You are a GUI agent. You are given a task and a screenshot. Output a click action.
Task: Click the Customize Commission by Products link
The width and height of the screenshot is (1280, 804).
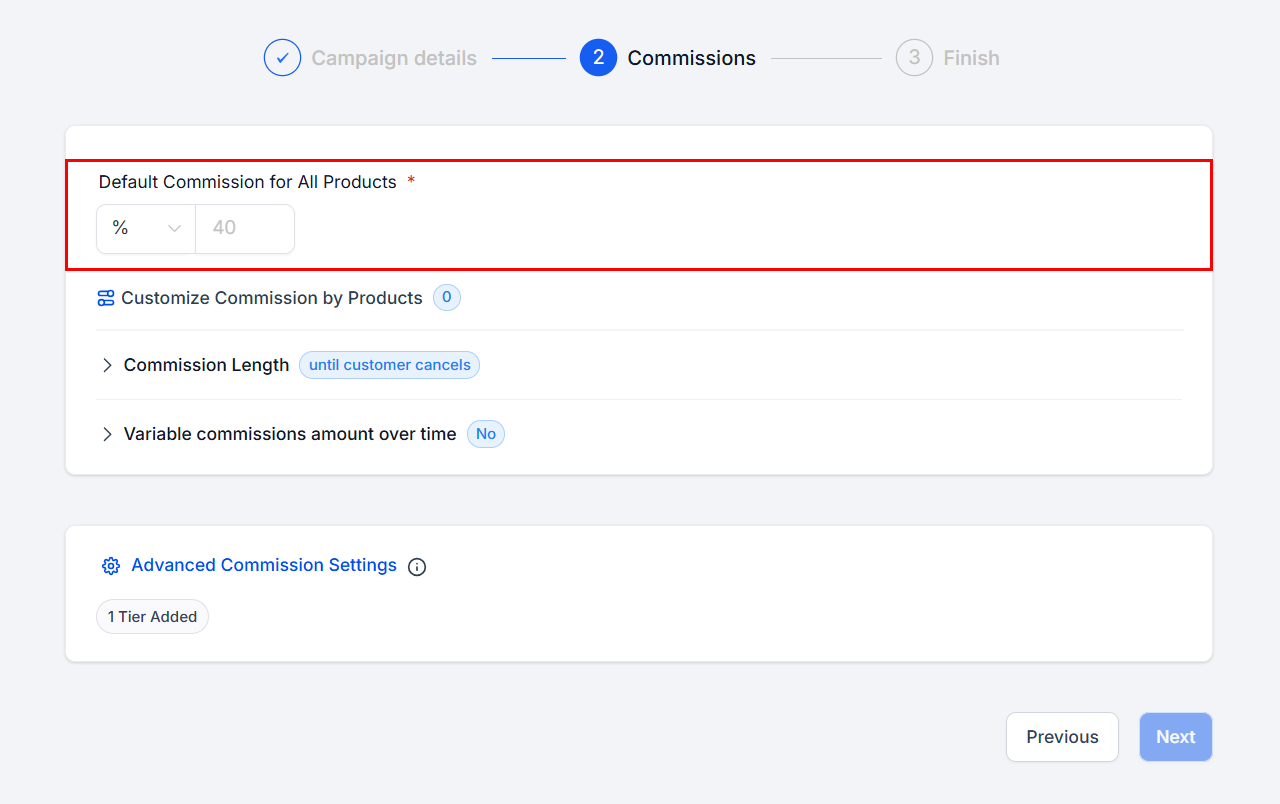[x=272, y=298]
